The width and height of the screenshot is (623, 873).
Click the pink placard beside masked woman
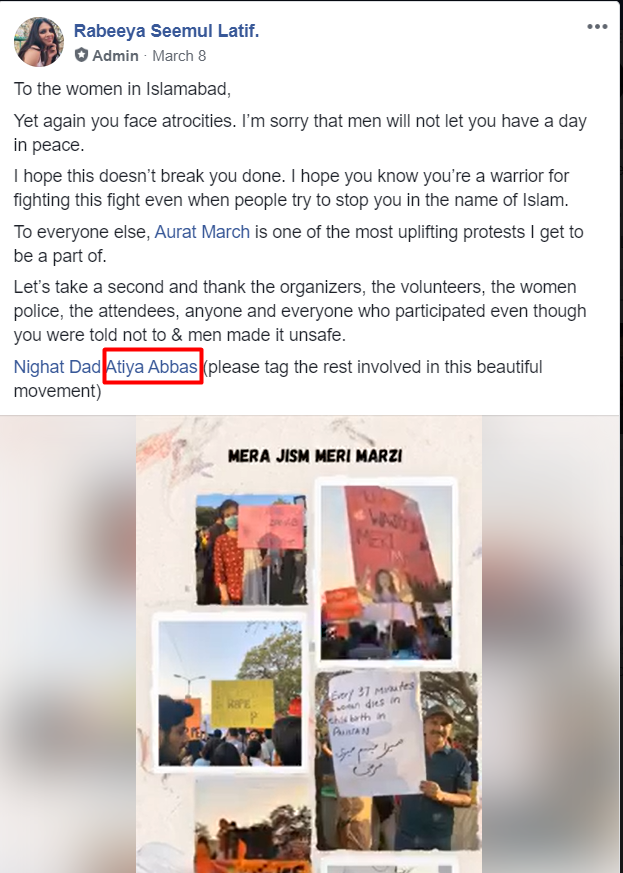pos(271,526)
